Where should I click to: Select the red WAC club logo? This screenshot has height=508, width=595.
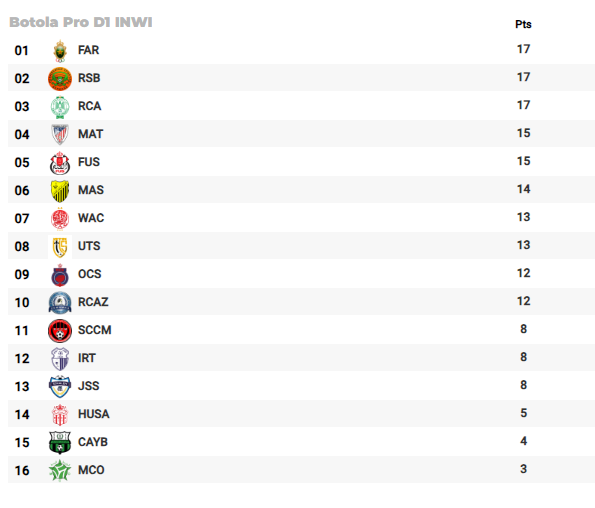tap(60, 219)
